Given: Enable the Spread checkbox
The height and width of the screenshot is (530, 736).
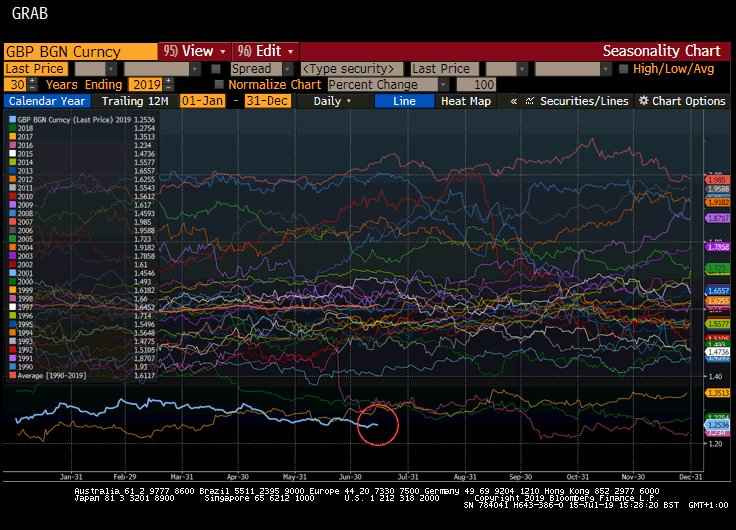Looking at the screenshot, I should (x=216, y=69).
